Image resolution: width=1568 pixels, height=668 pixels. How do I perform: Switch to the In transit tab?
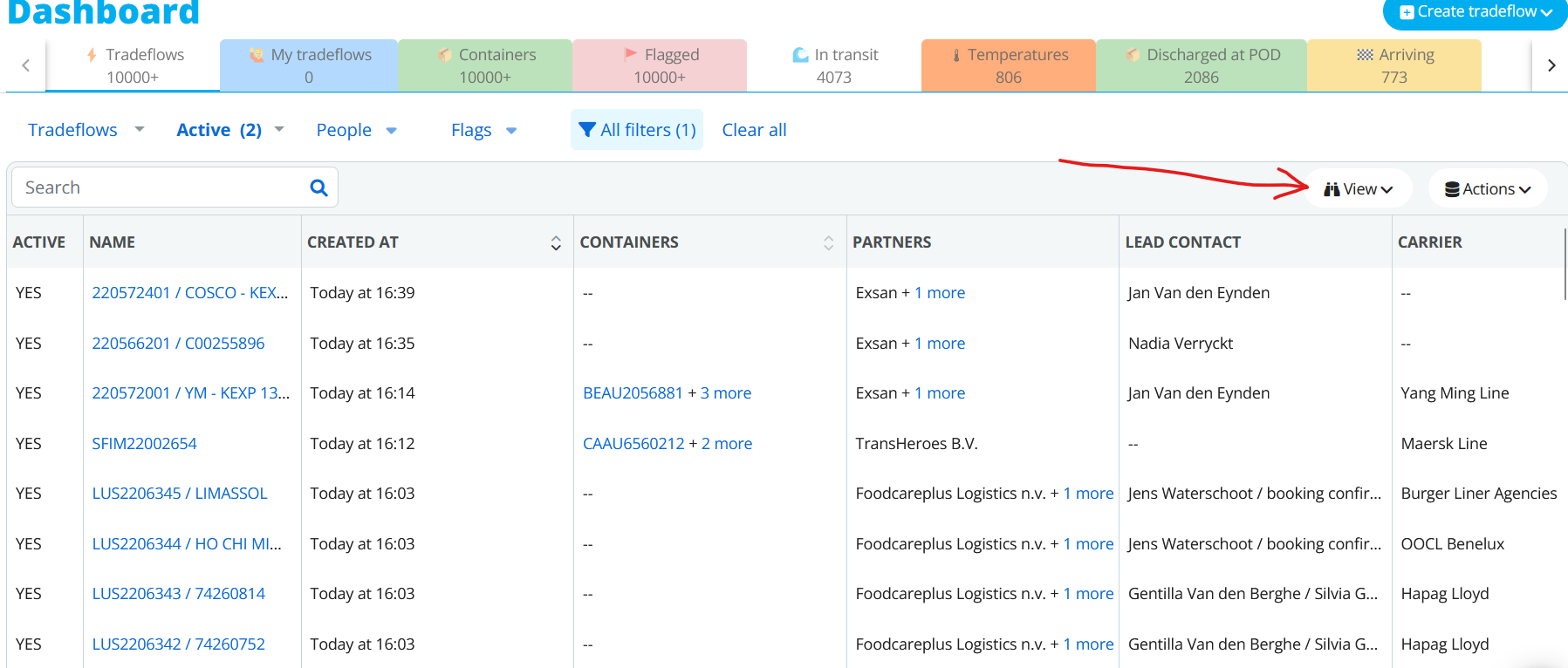834,65
